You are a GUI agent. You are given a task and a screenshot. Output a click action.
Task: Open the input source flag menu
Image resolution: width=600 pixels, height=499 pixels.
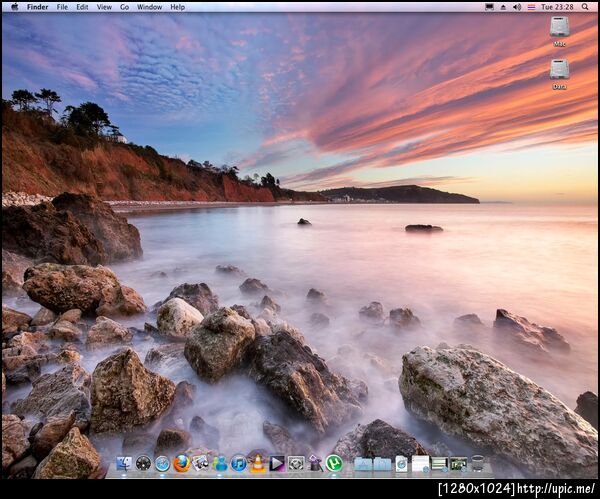pos(531,7)
